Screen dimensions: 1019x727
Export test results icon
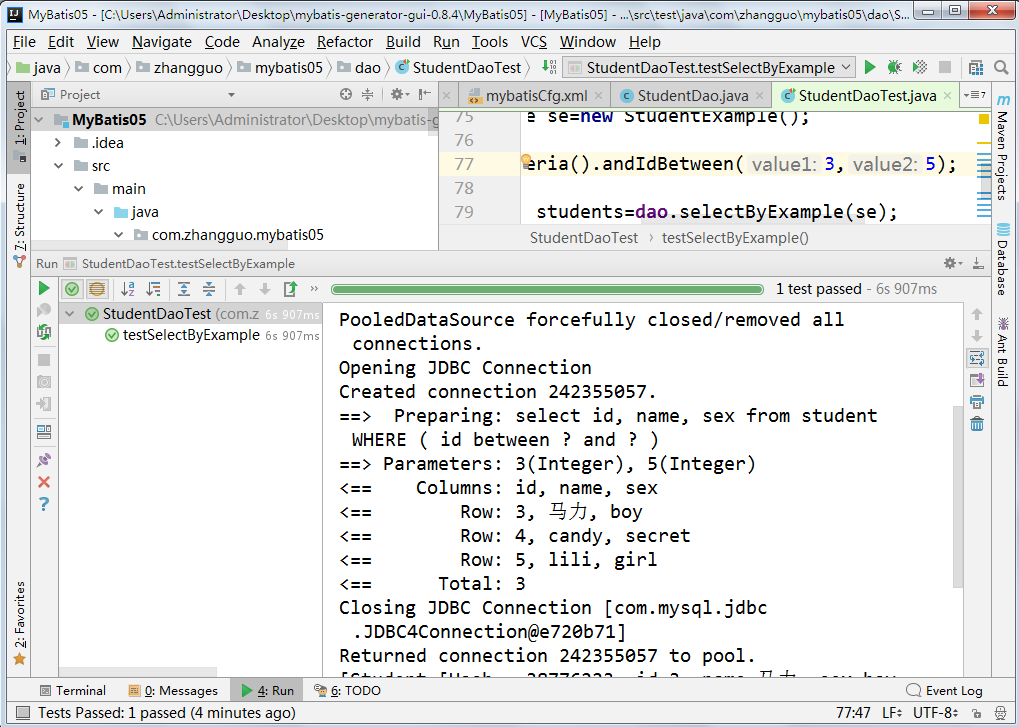coord(290,288)
